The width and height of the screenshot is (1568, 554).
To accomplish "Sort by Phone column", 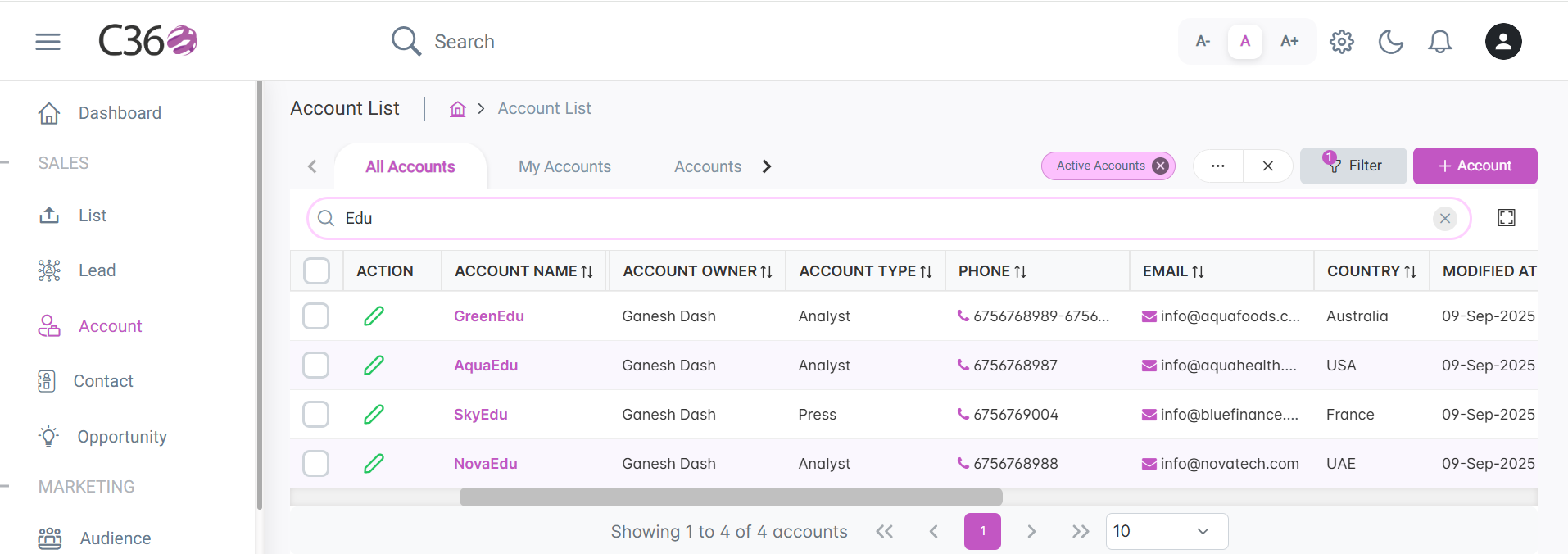I will 1020,271.
